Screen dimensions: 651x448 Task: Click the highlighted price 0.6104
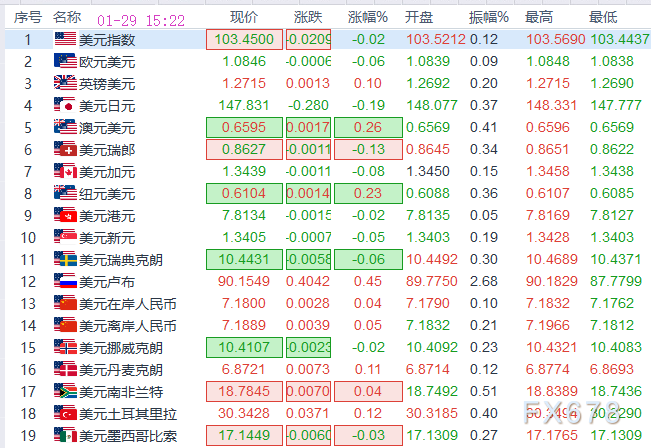click(244, 193)
